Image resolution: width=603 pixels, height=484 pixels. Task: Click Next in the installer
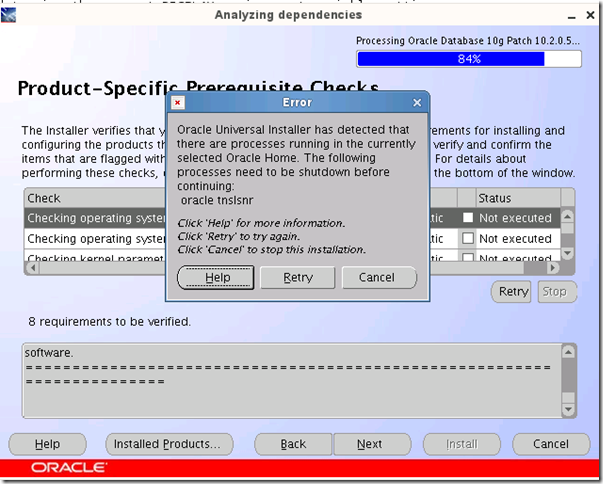pyautogui.click(x=372, y=444)
